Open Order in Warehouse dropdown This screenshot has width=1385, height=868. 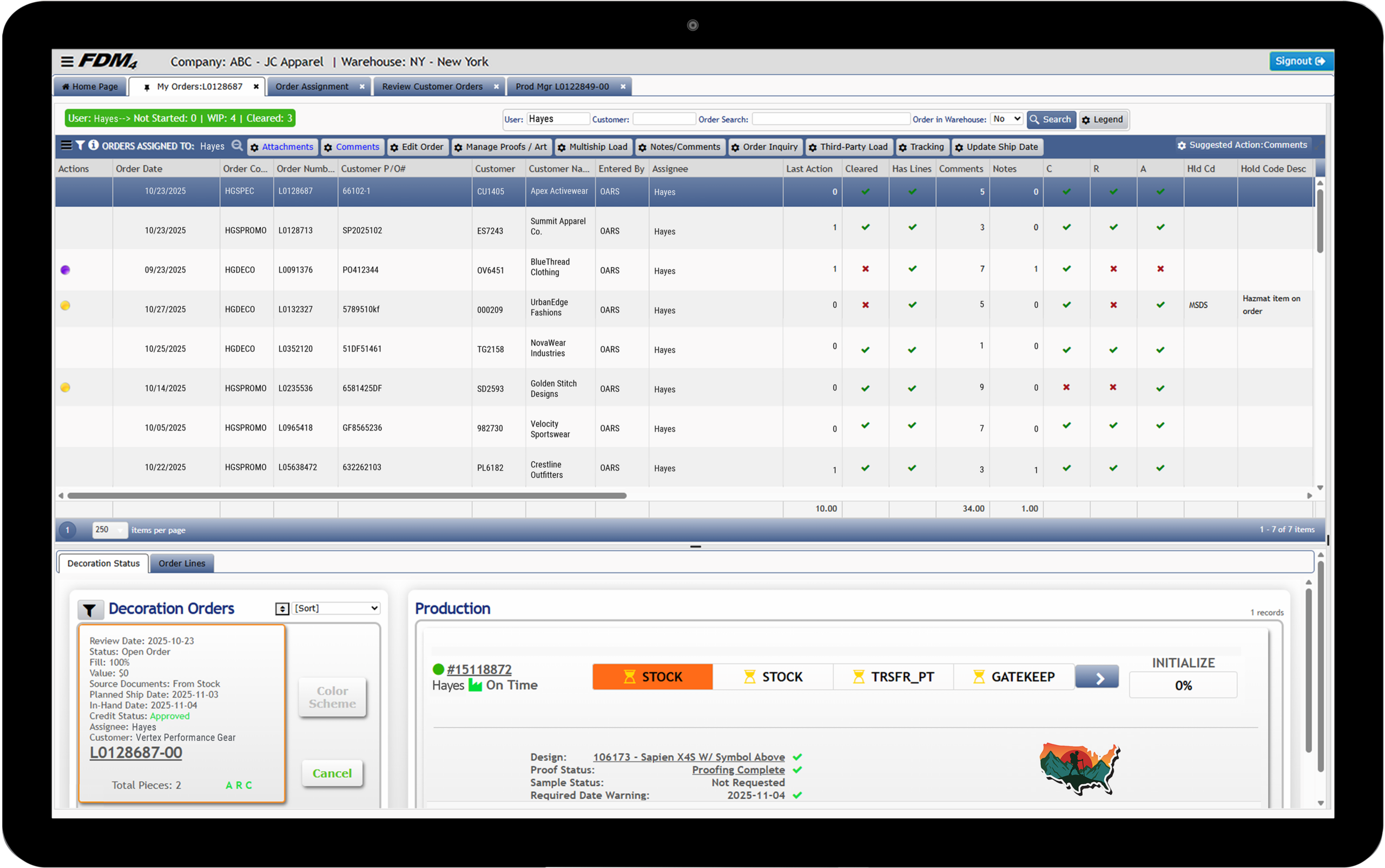tap(1006, 119)
